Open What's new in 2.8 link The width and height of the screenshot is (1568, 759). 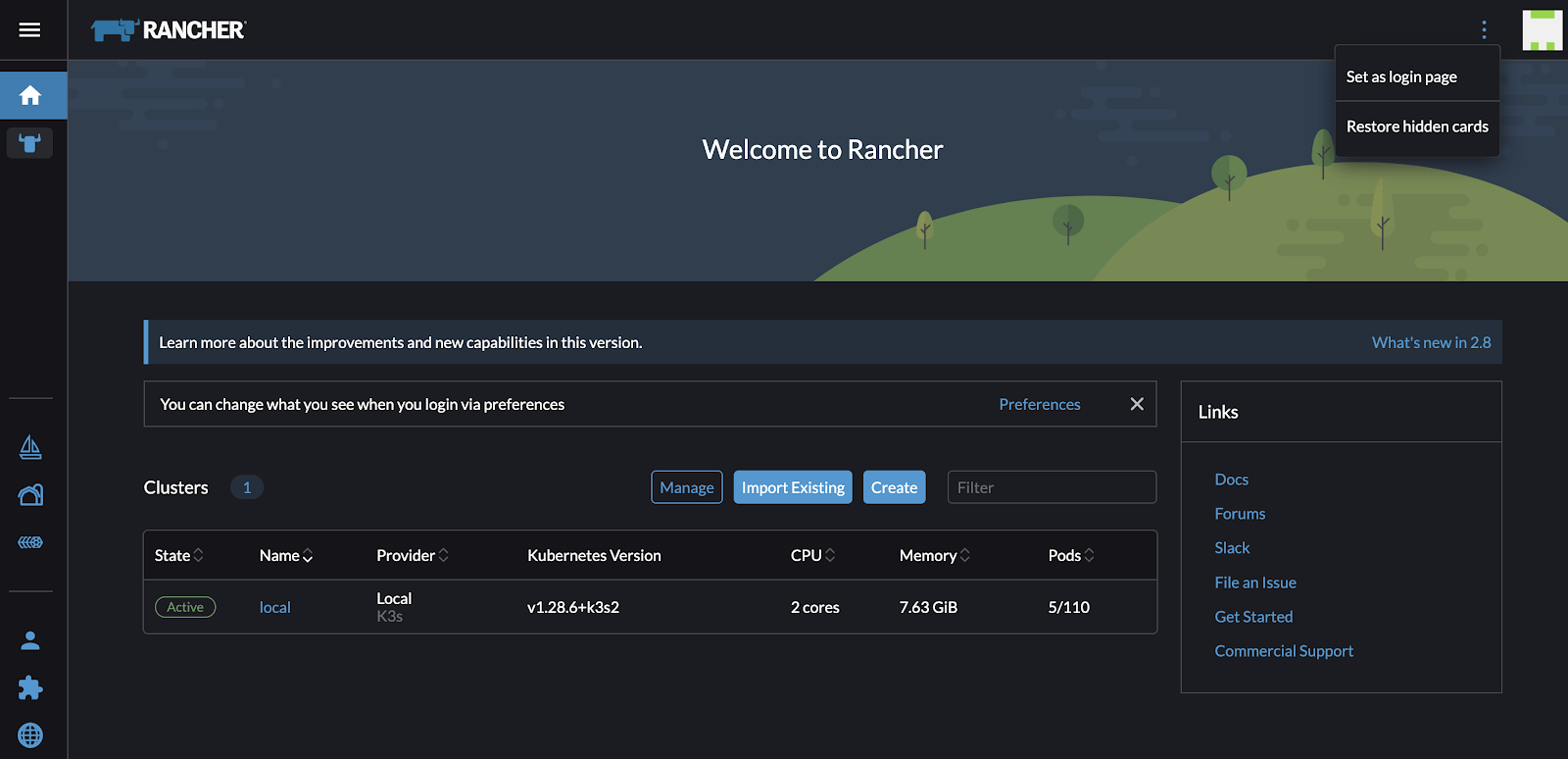click(1431, 342)
